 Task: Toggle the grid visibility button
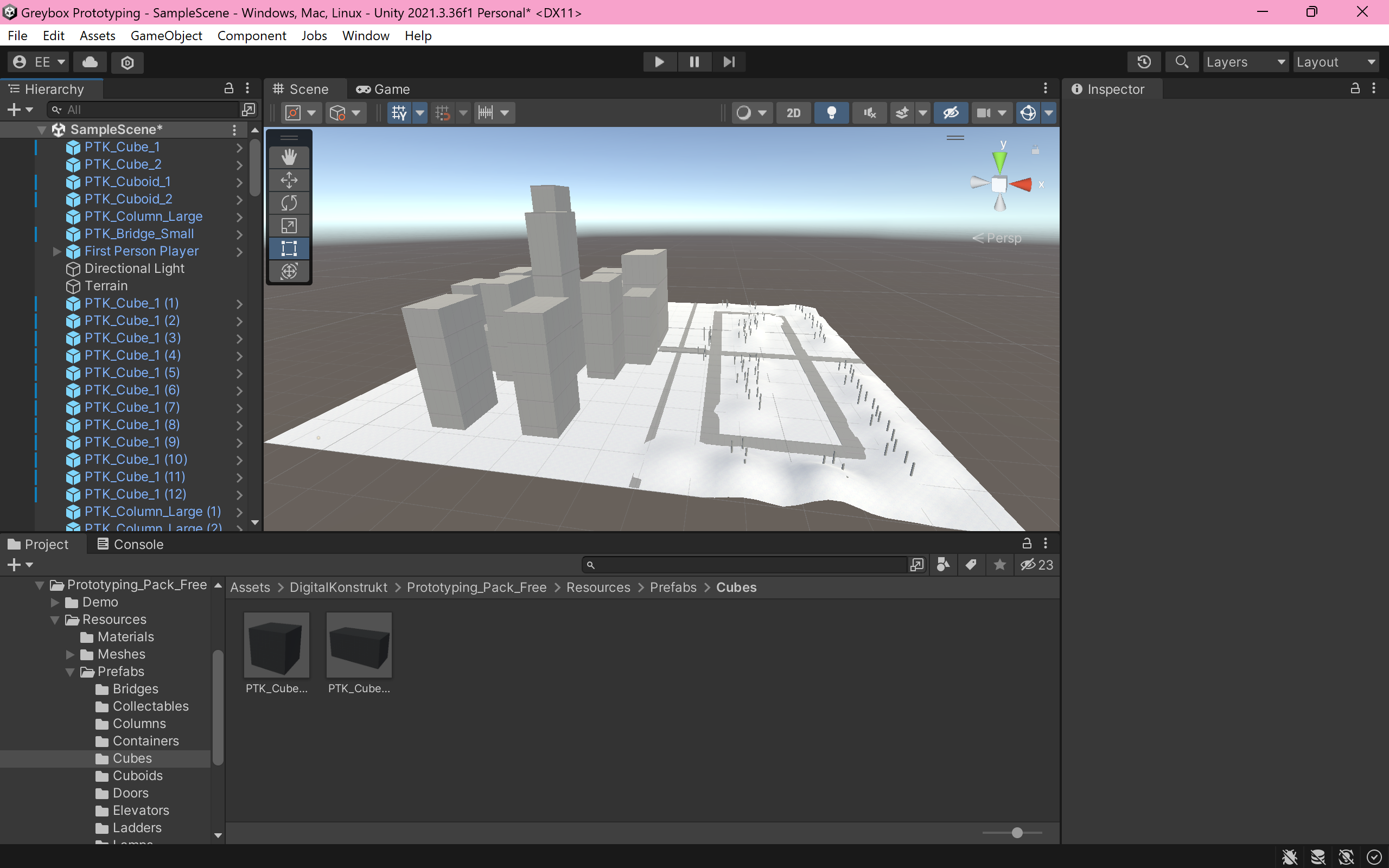coord(399,112)
